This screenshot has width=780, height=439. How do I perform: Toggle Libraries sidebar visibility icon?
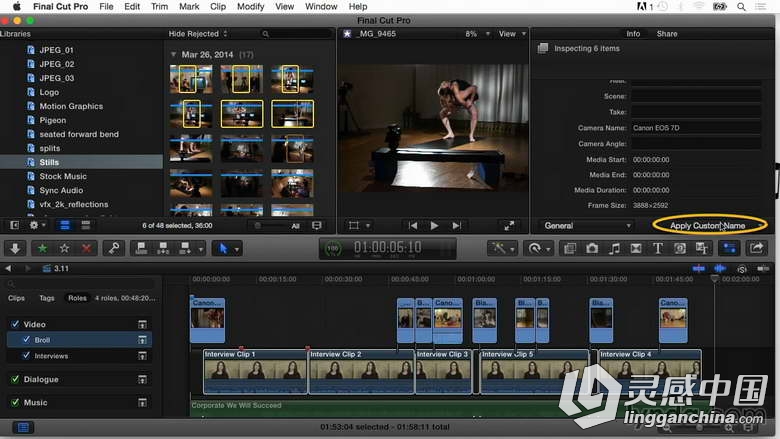point(14,225)
